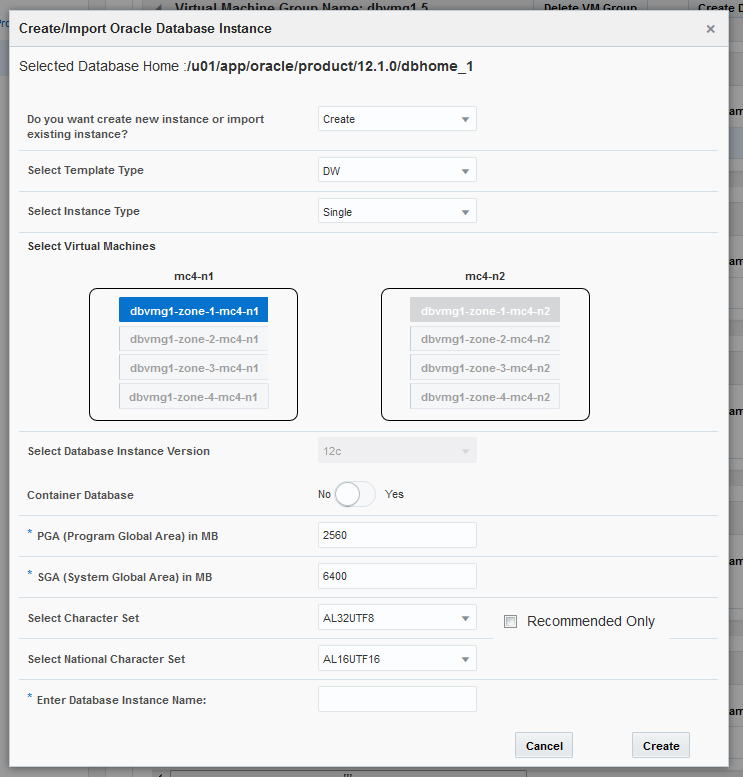
Task: Click the Yes label of Container Database
Action: pos(394,495)
